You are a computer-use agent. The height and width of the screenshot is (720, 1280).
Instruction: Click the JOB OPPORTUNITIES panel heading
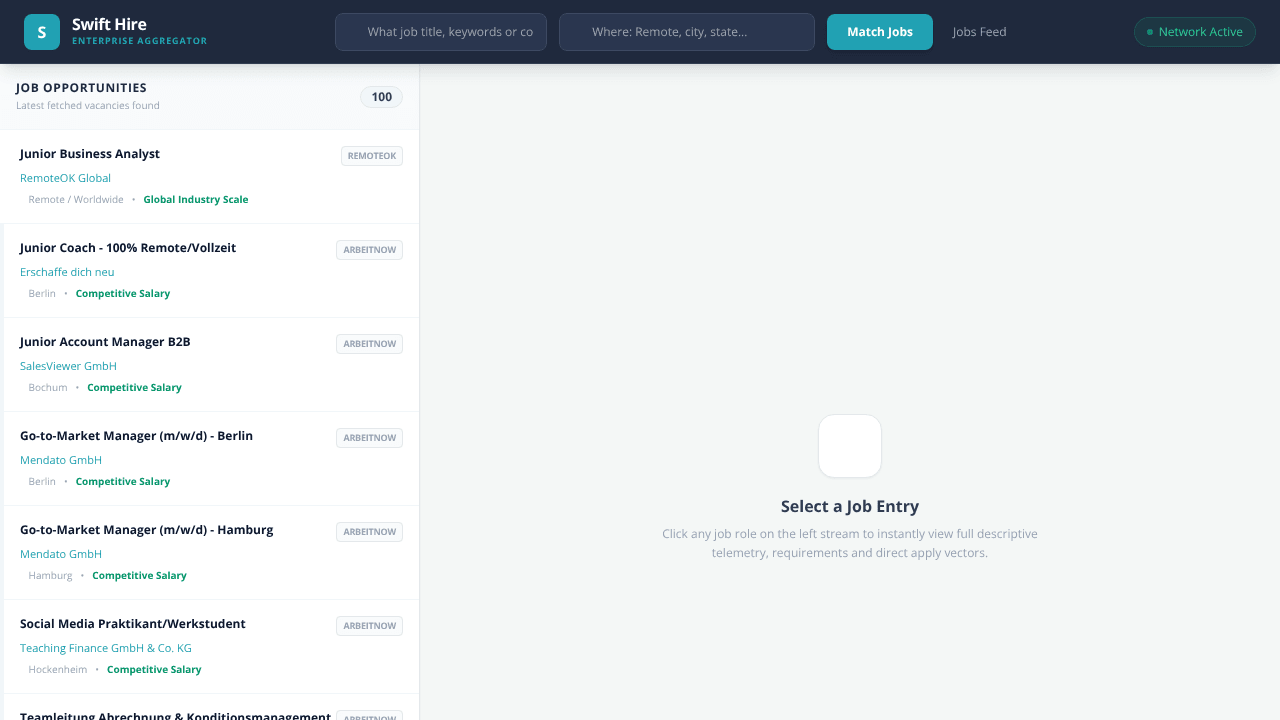coord(81,88)
